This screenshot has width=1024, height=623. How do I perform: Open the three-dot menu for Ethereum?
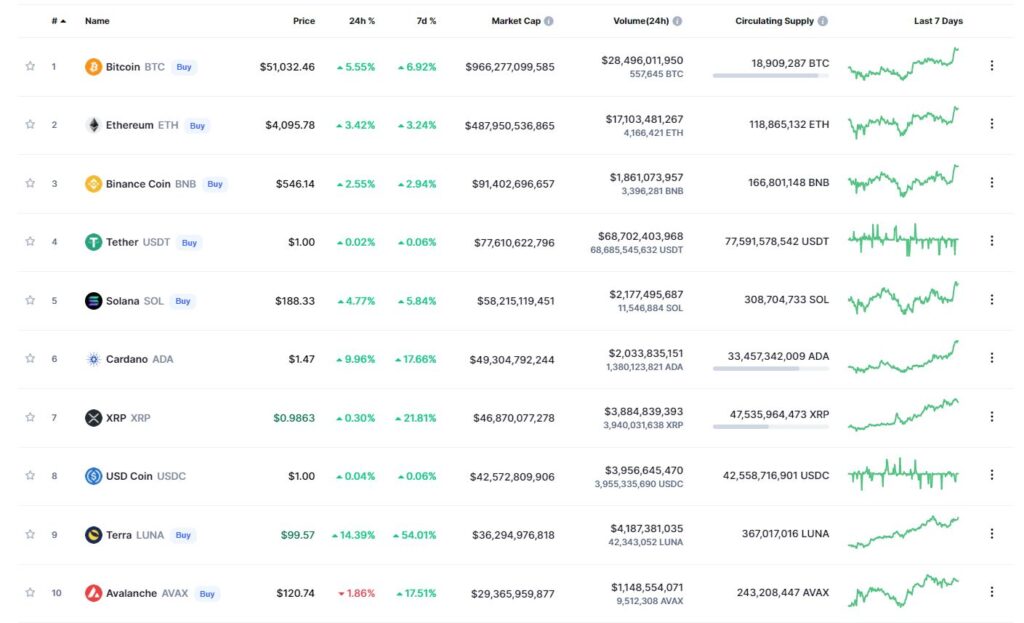point(991,123)
